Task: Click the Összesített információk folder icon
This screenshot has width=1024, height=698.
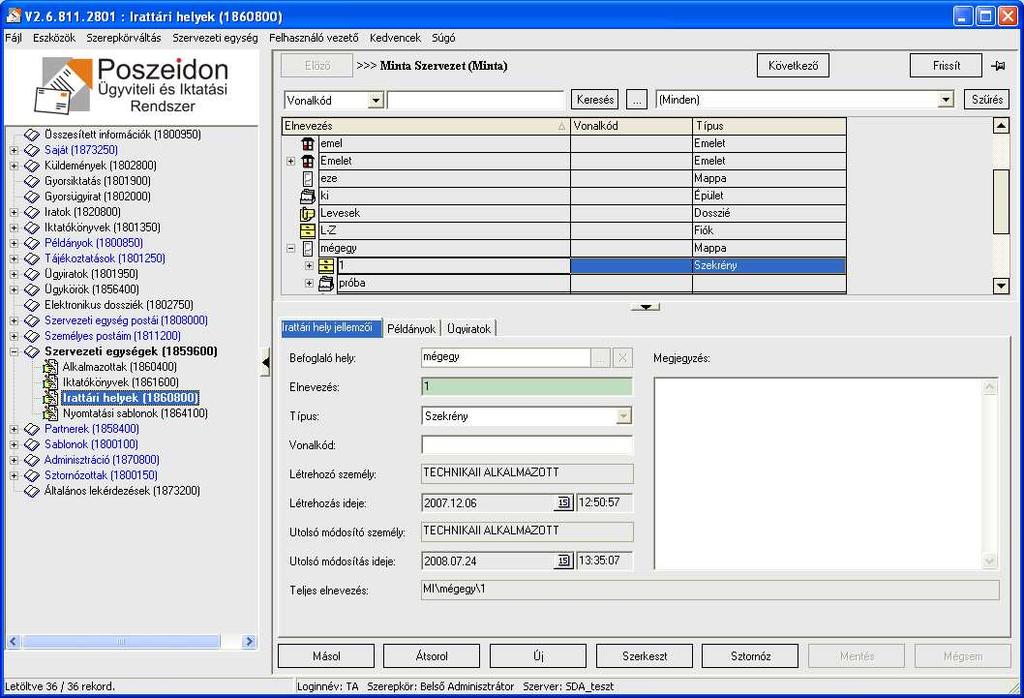Action: pyautogui.click(x=32, y=135)
